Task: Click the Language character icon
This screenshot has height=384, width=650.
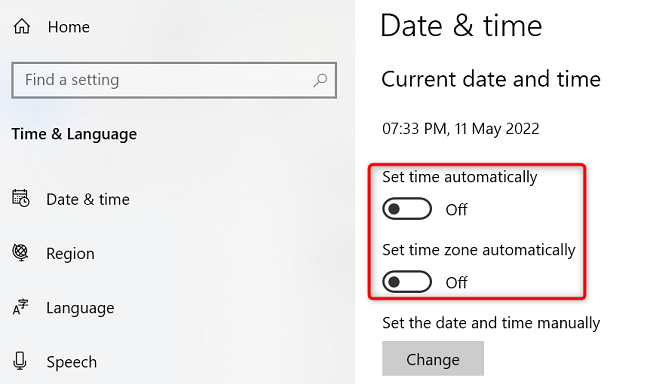Action: pyautogui.click(x=20, y=307)
